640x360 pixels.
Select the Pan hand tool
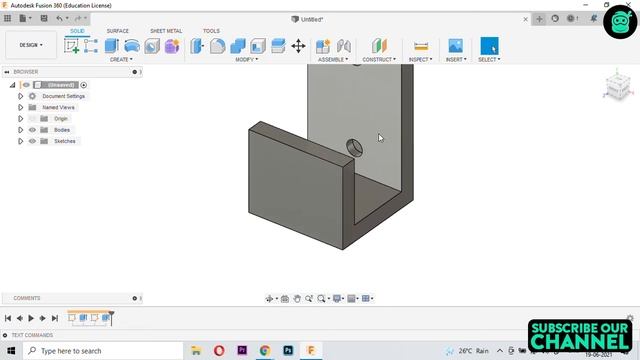(x=297, y=299)
